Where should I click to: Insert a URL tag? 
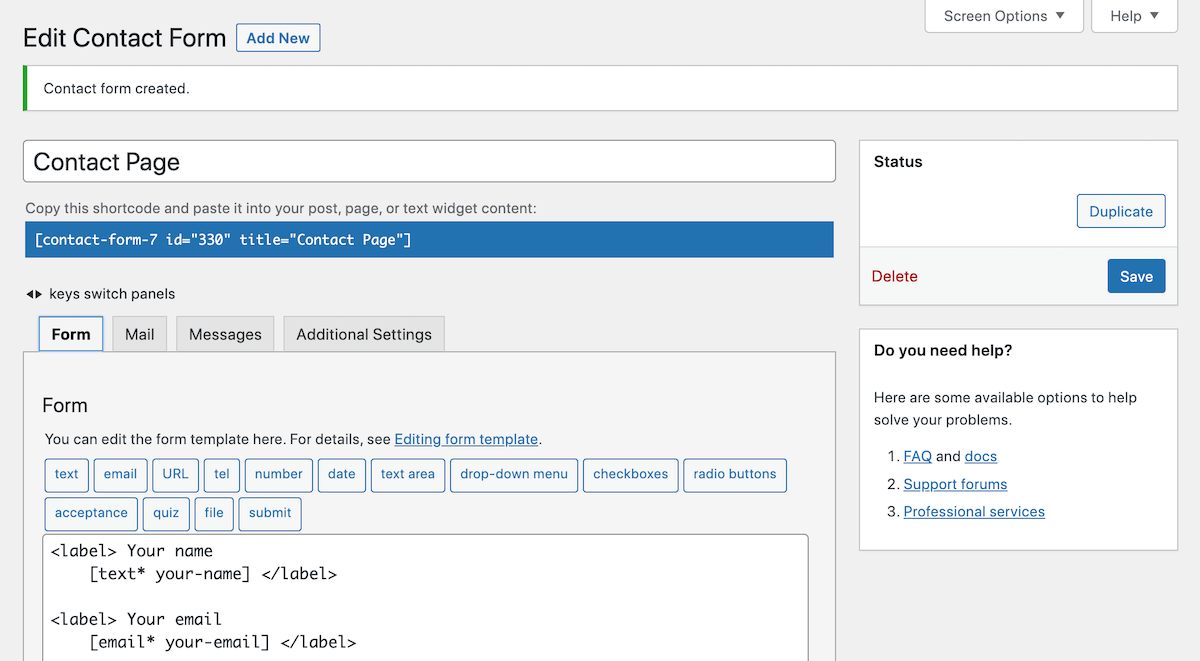[176, 474]
